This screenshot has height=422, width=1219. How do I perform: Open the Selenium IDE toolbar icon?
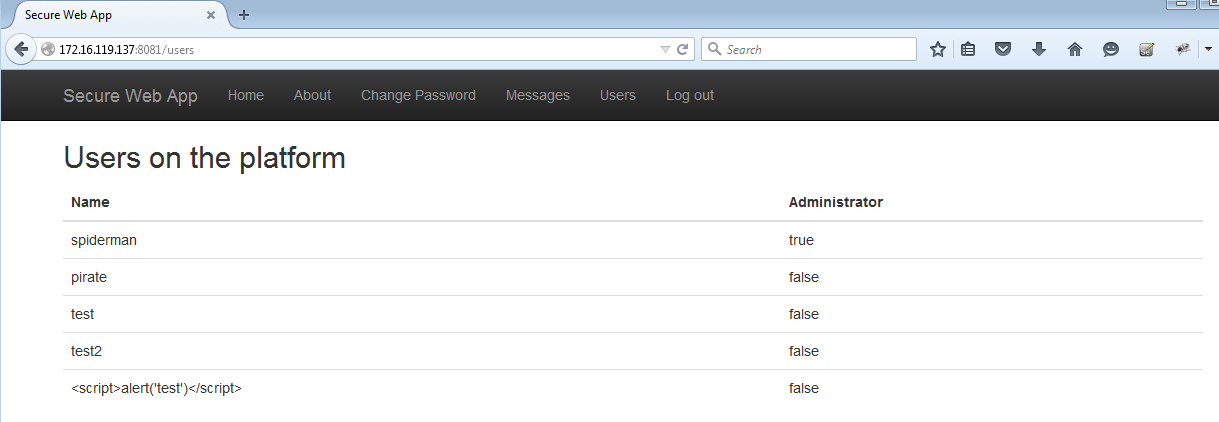[x=1147, y=49]
